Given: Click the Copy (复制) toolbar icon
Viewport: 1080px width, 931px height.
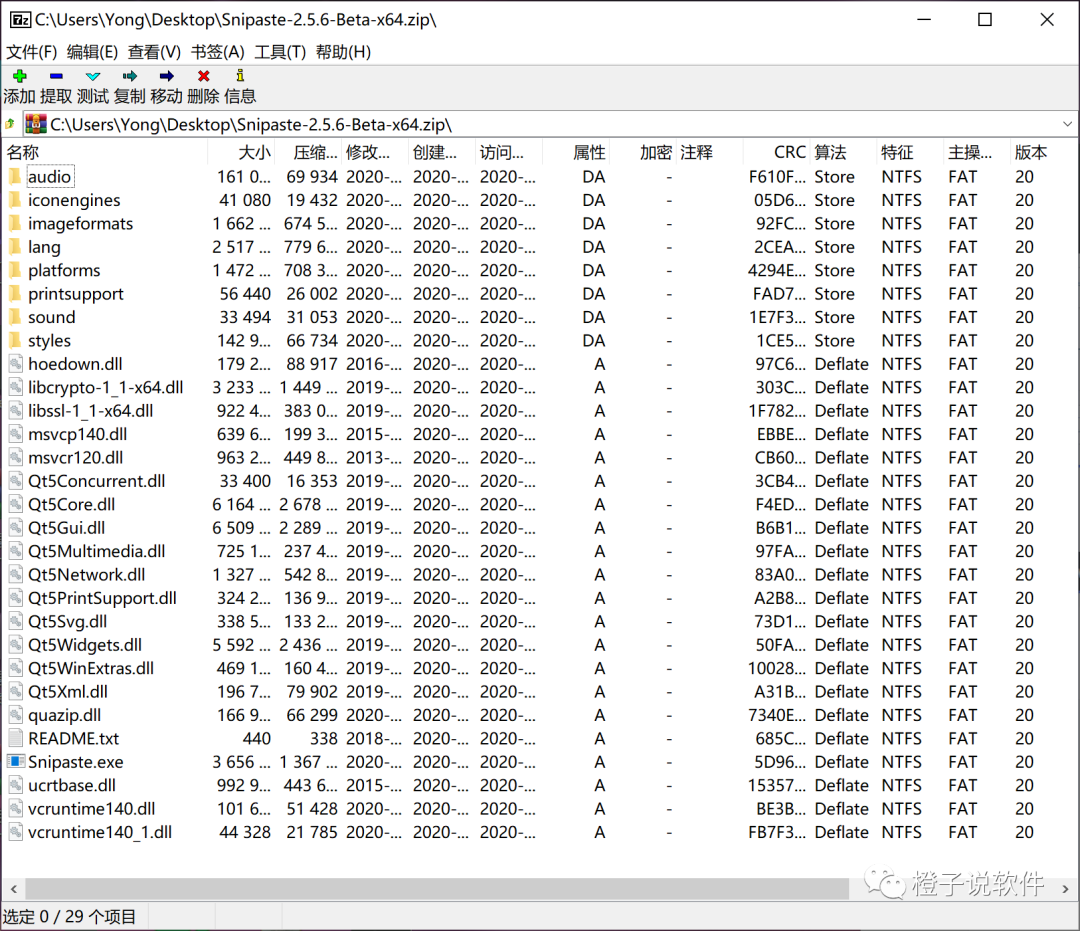Looking at the screenshot, I should (x=129, y=76).
